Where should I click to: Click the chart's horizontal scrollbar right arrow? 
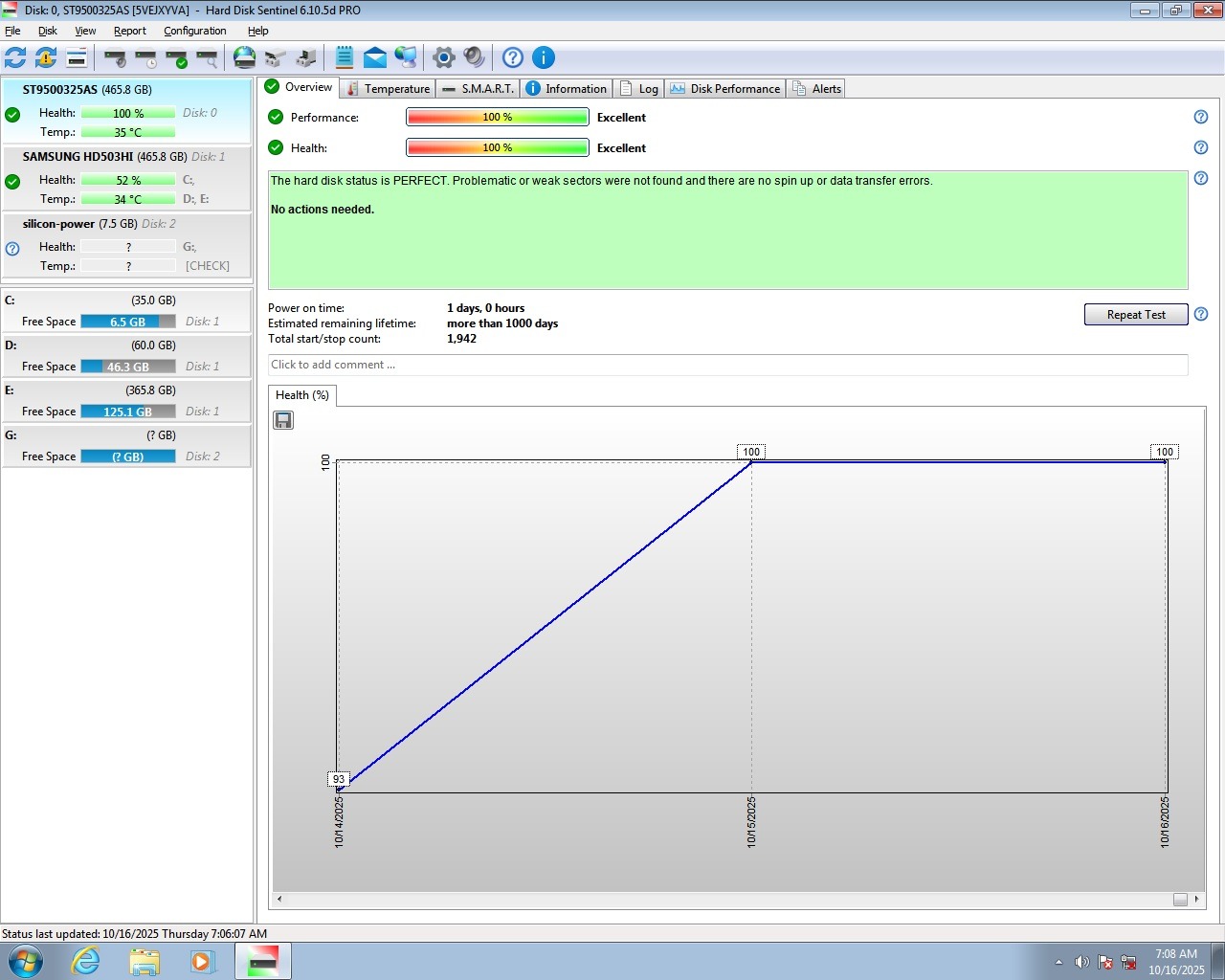pos(1196,899)
